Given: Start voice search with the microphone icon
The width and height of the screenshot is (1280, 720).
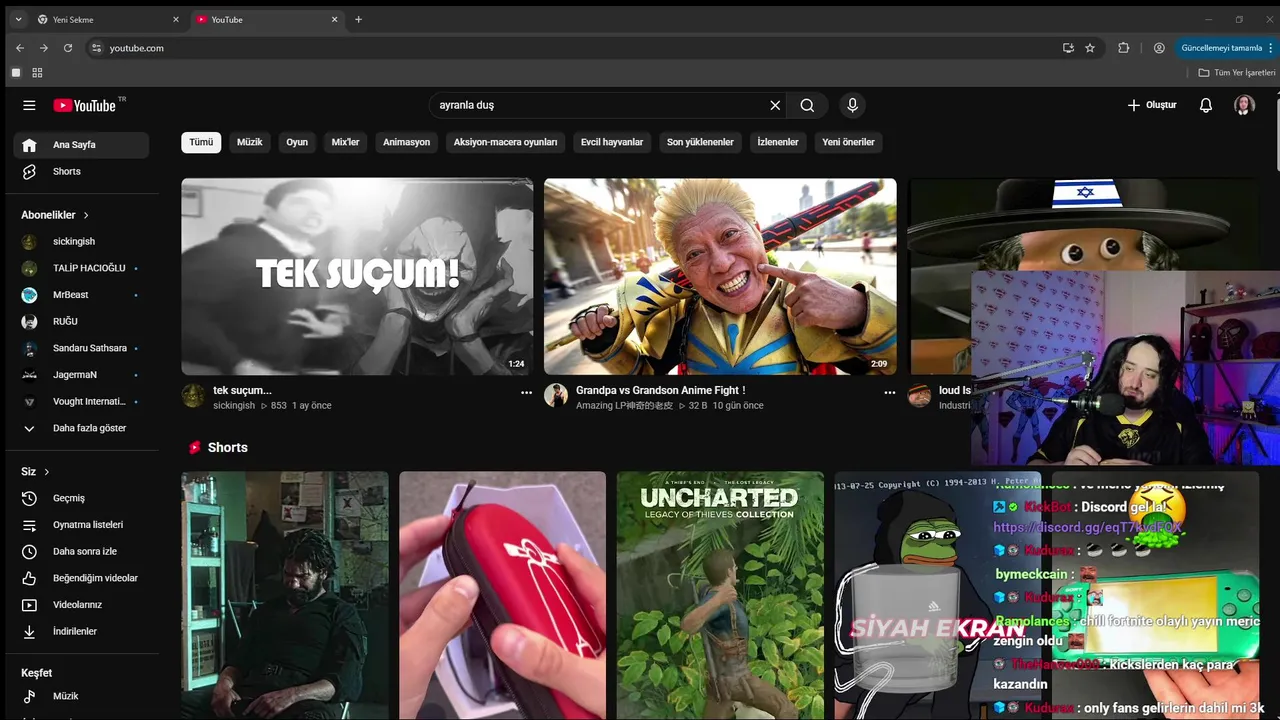Looking at the screenshot, I should pyautogui.click(x=852, y=105).
